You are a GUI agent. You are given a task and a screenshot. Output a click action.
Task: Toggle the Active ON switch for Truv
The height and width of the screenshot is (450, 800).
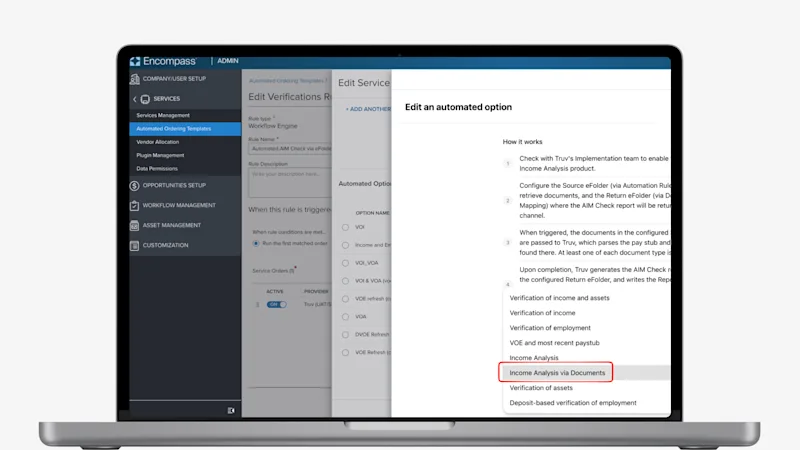[277, 305]
